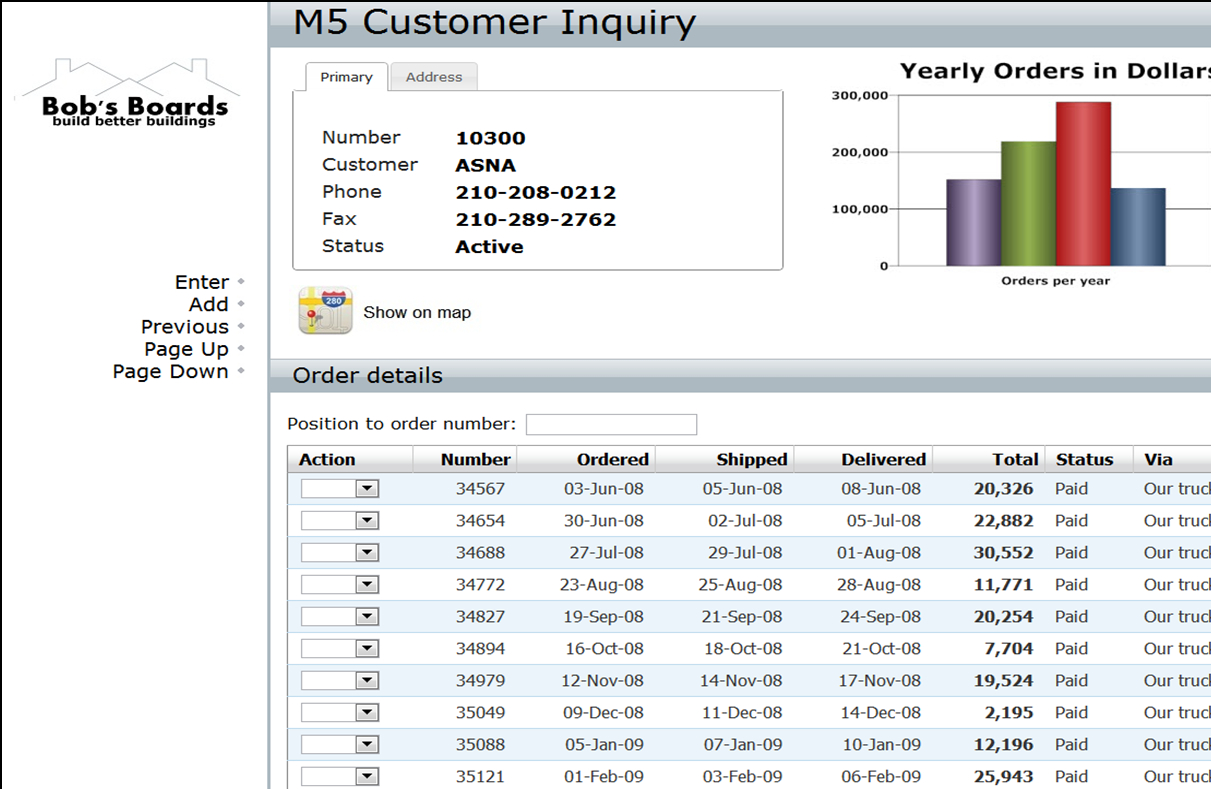Click Page Up in the sidebar
The width and height of the screenshot is (1211, 789).
tap(187, 349)
